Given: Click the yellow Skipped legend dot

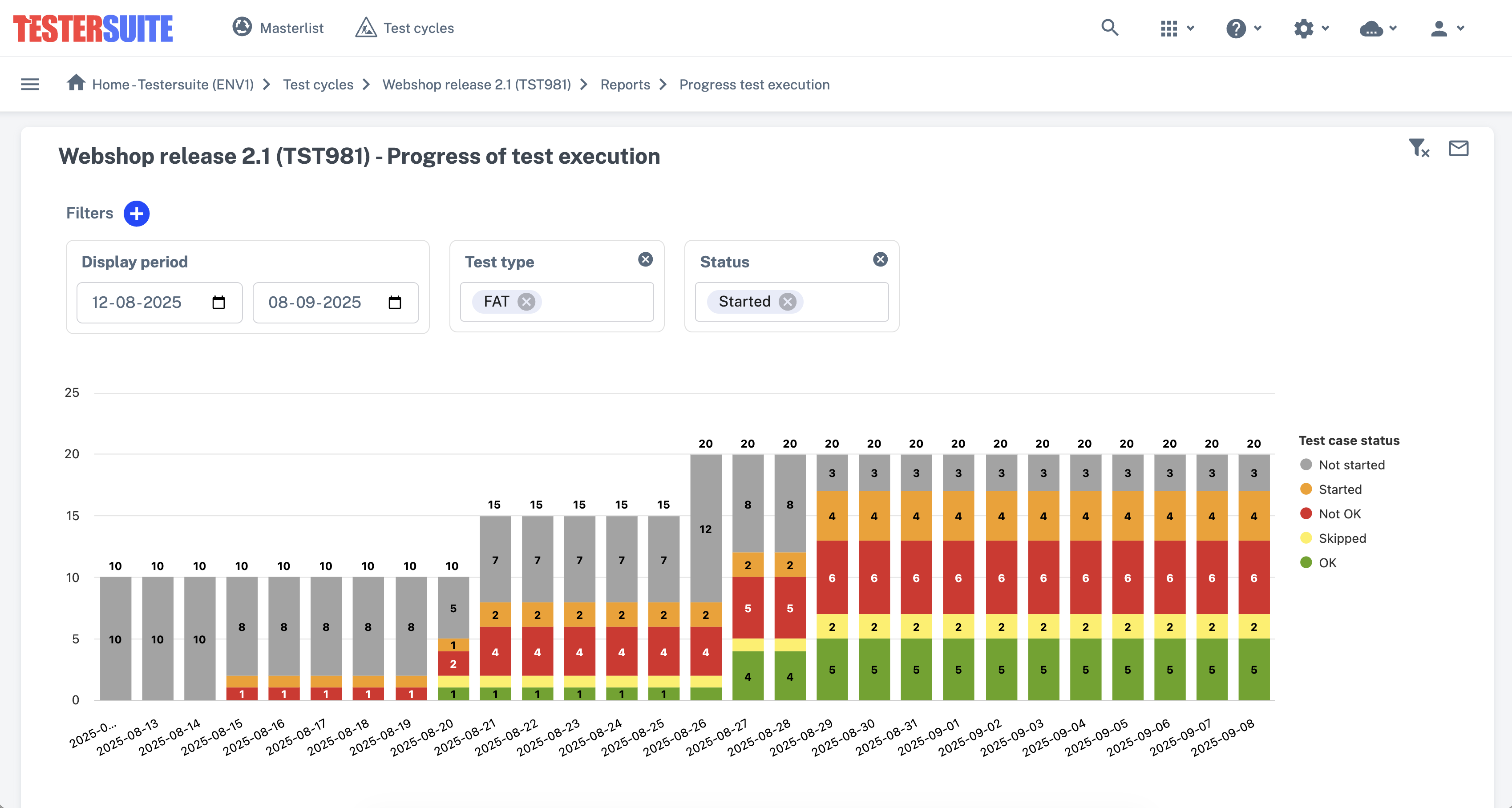Looking at the screenshot, I should tap(1306, 539).
